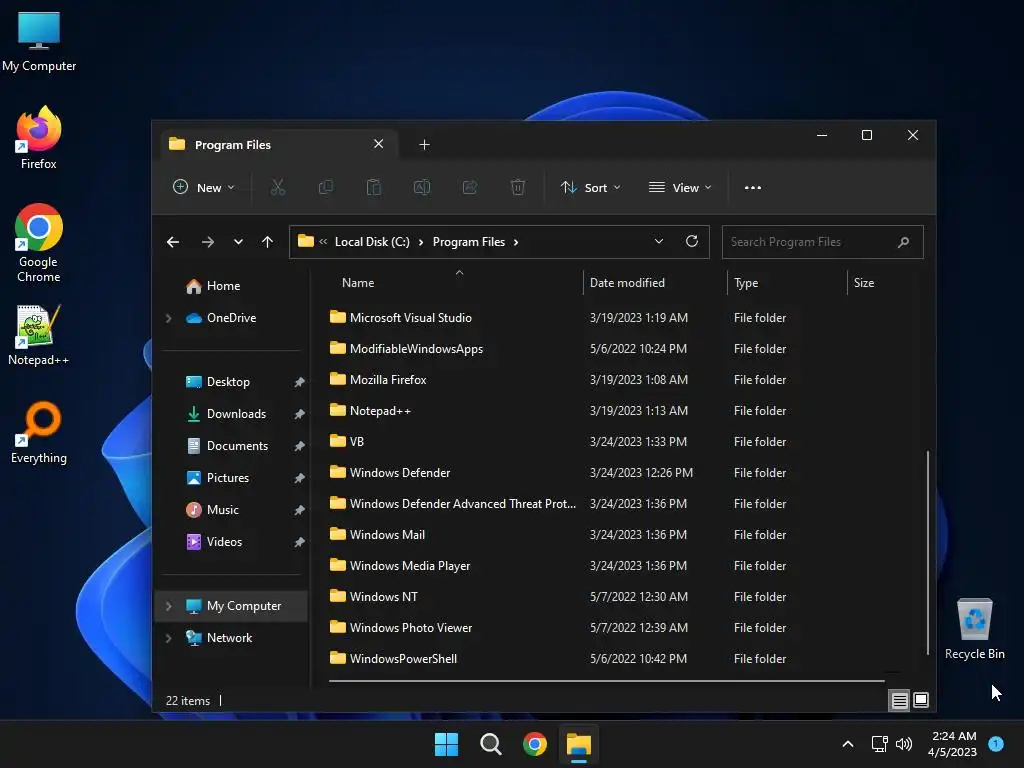Open the New dropdown menu
Viewport: 1024px width, 768px height.
point(204,187)
